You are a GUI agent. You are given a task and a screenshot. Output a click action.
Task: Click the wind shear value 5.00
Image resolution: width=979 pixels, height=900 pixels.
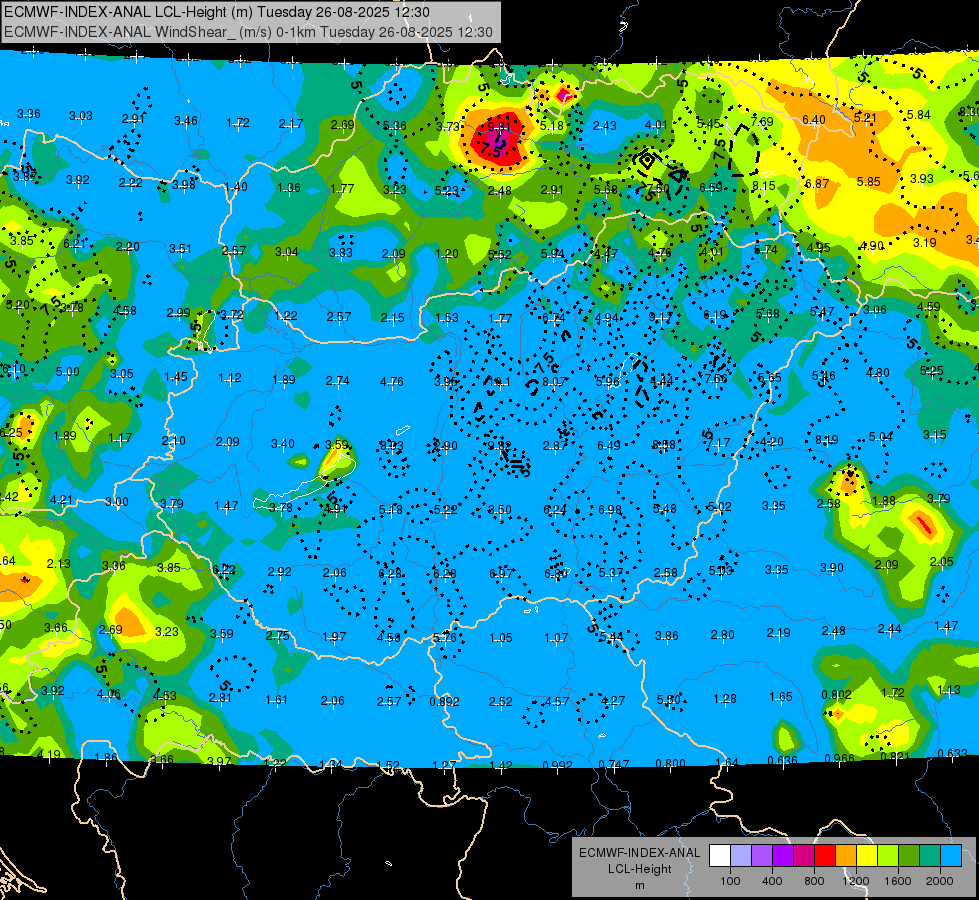[x=67, y=372]
